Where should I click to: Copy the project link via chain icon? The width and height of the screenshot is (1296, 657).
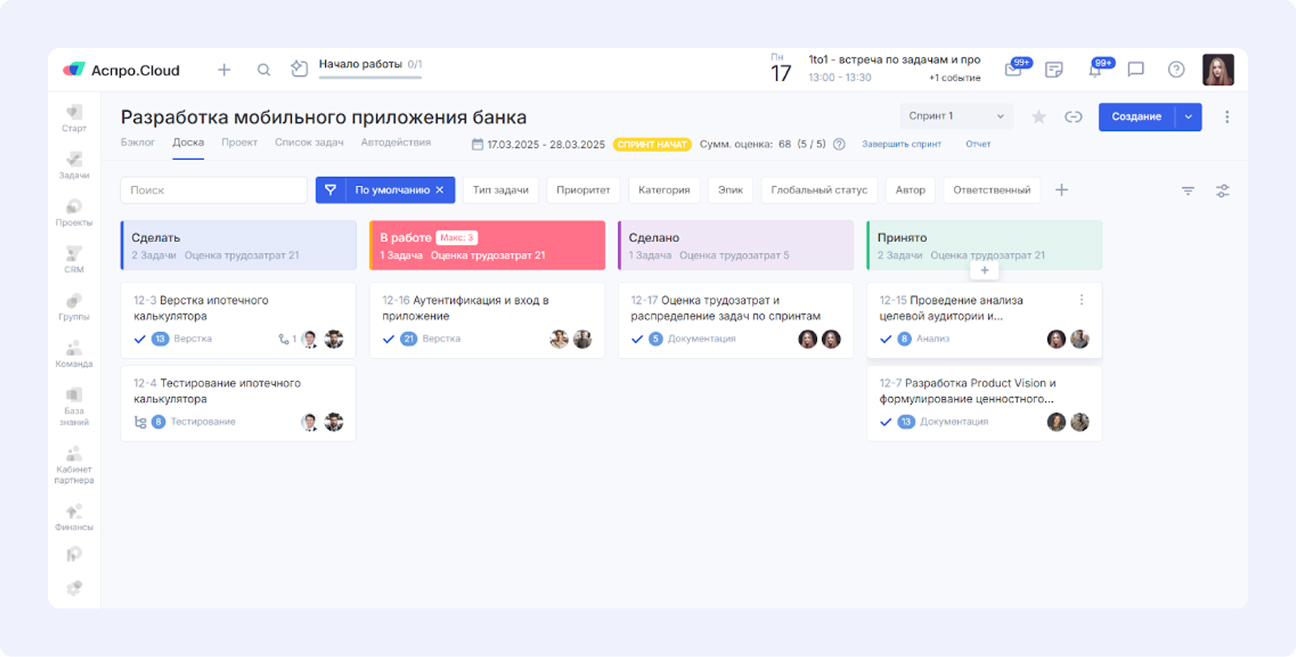pyautogui.click(x=1073, y=117)
